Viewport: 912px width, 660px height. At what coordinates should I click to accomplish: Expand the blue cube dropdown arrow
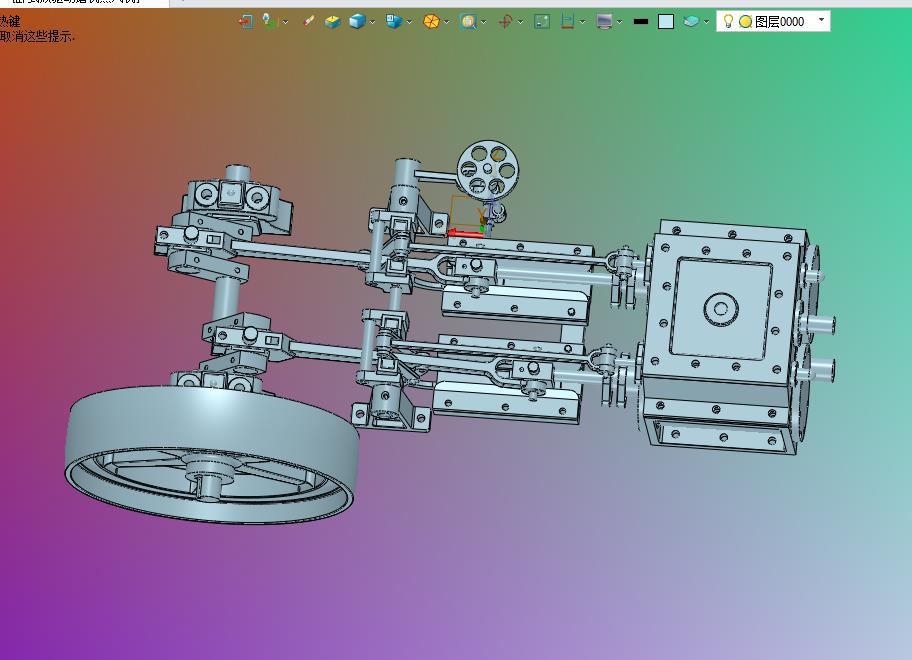pos(372,22)
